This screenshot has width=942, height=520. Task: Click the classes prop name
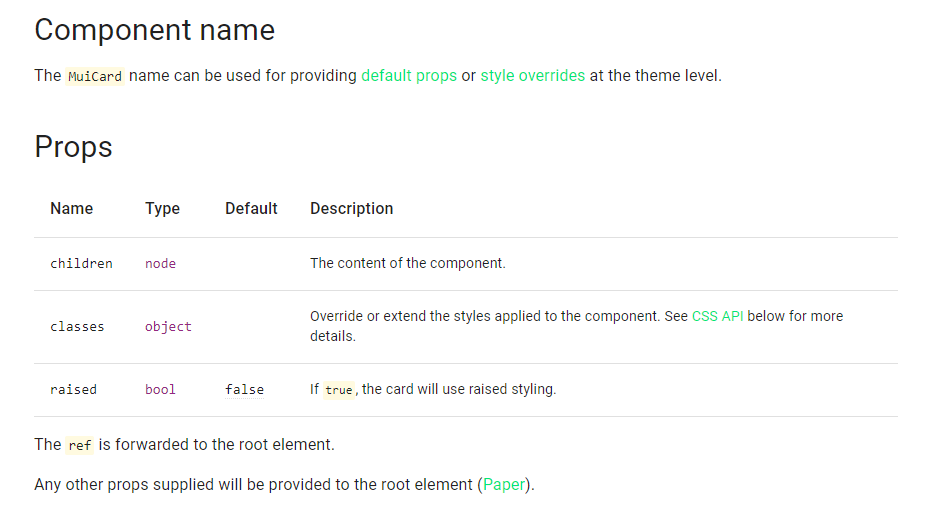pyautogui.click(x=77, y=327)
